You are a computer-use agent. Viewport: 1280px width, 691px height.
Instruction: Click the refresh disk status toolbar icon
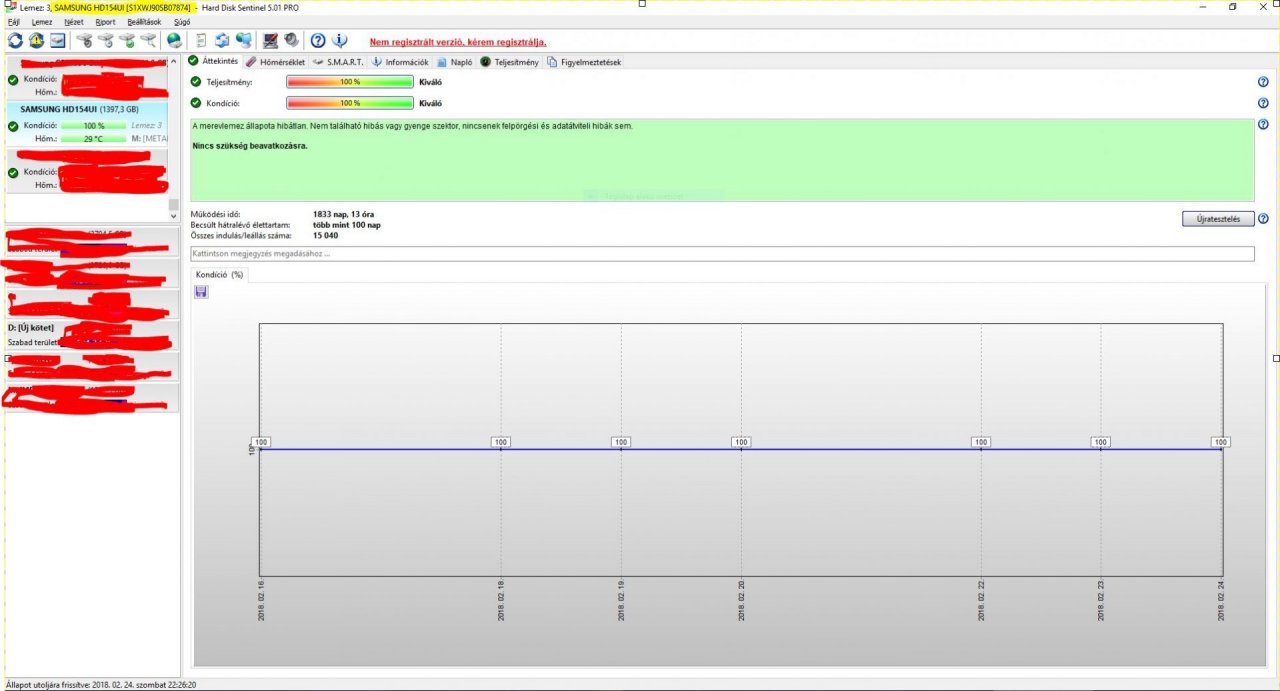[15, 41]
